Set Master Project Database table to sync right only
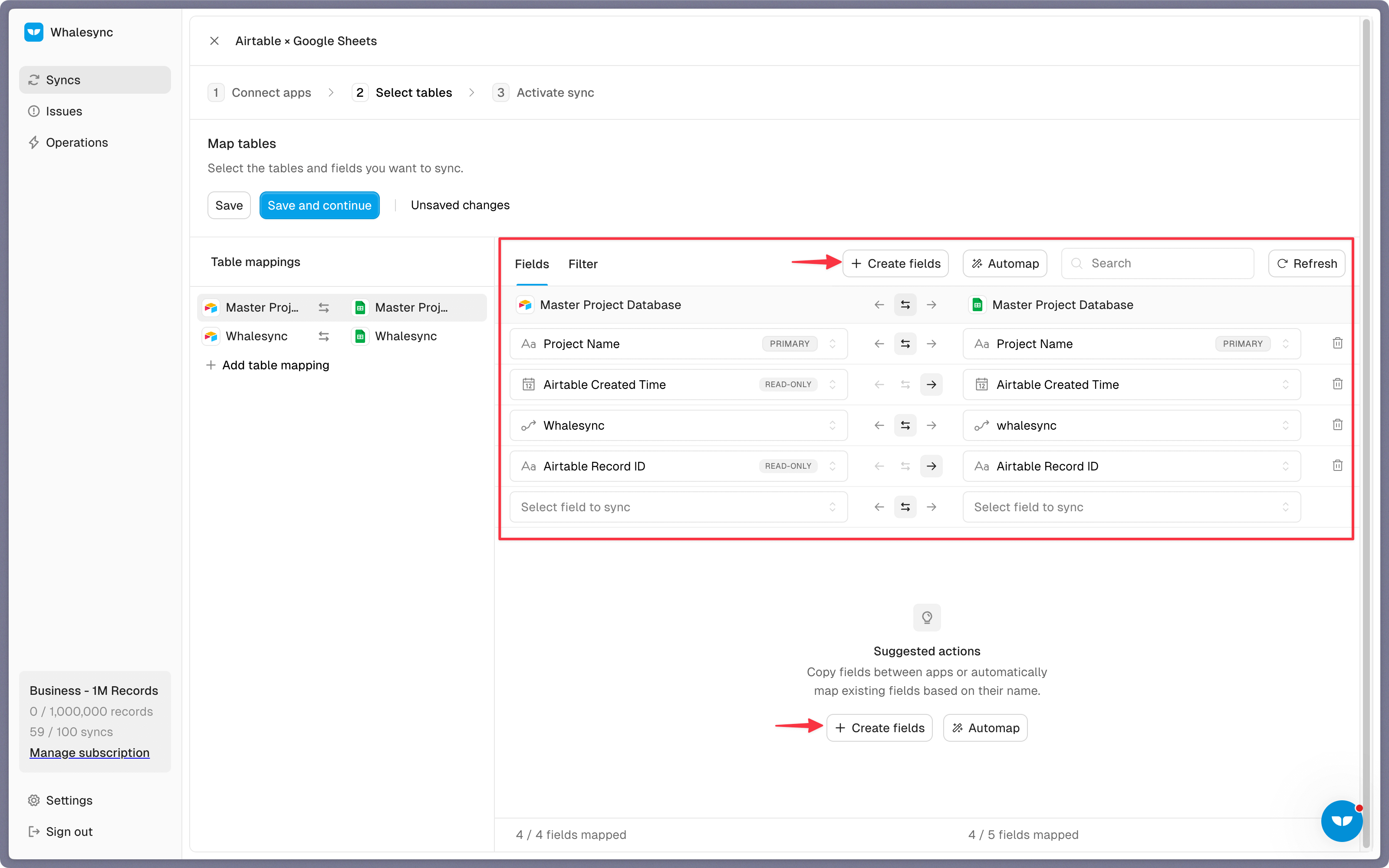This screenshot has height=868, width=1389. click(931, 305)
